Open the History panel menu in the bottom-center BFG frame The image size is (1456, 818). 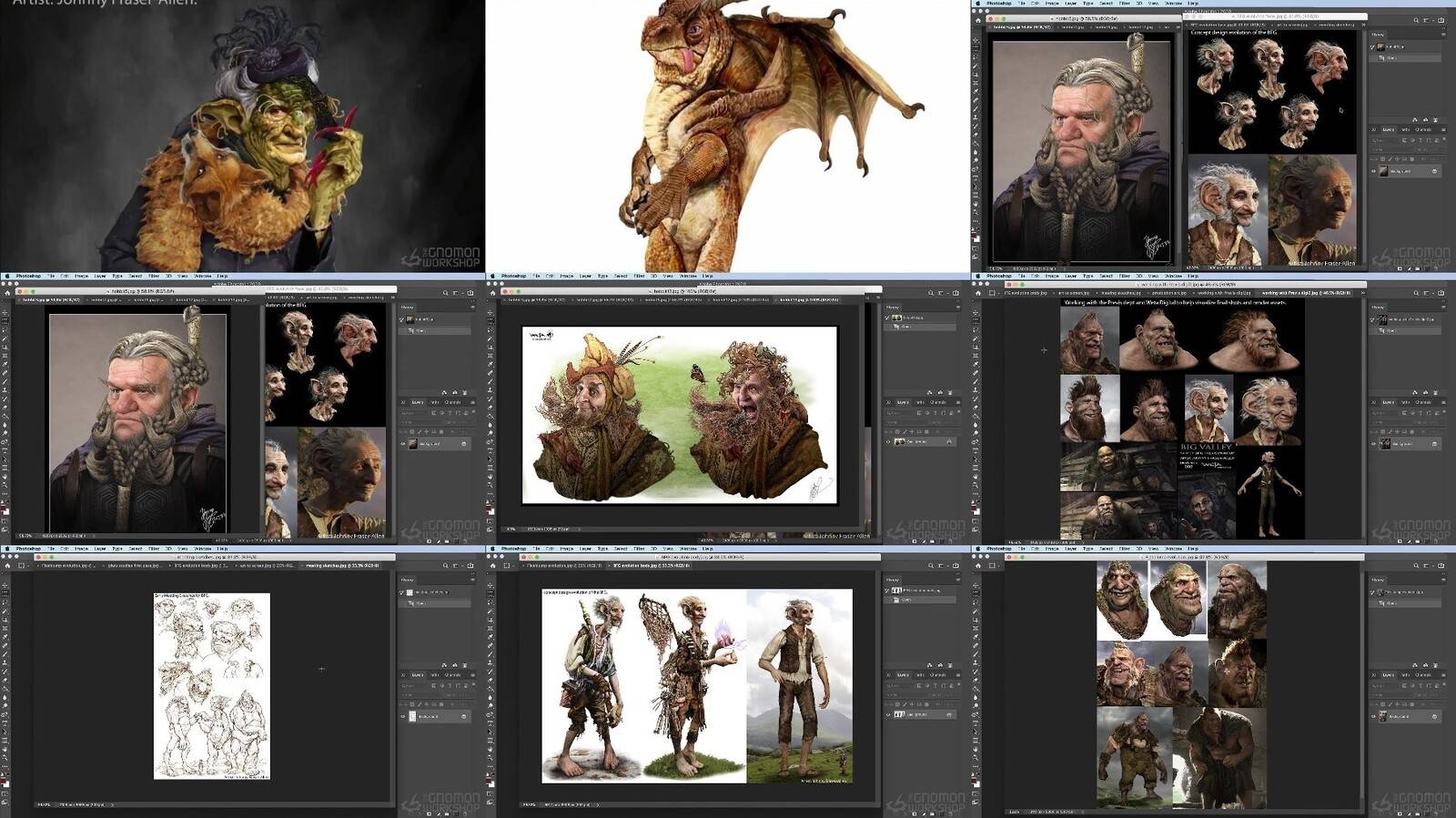coord(957,581)
